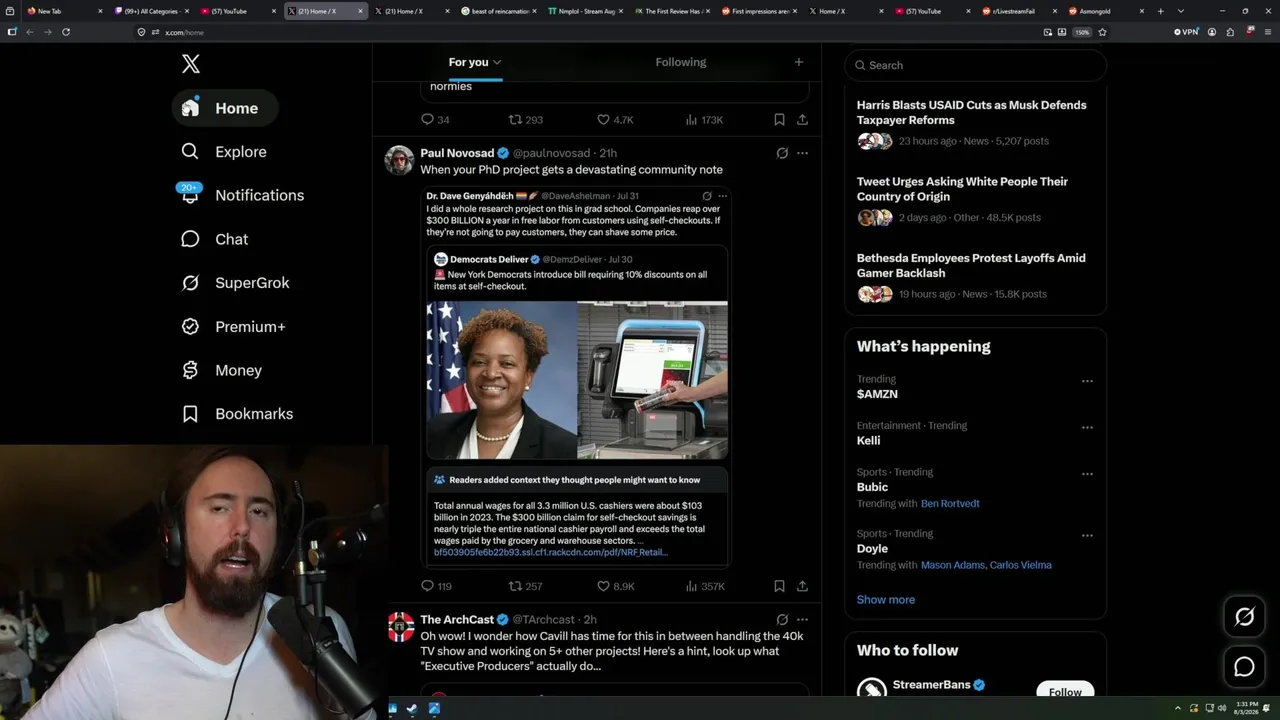Image resolution: width=1280 pixels, height=720 pixels.
Task: Open Premium+ in the sidebar
Action: 234,327
